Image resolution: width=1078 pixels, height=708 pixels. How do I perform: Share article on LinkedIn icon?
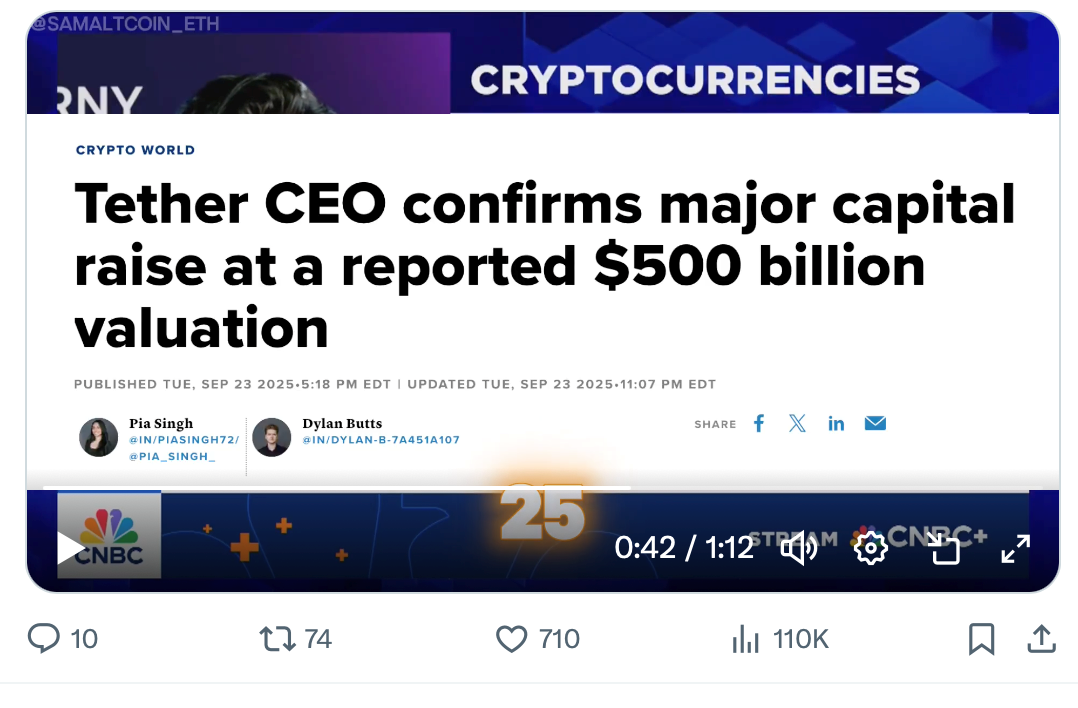(836, 423)
